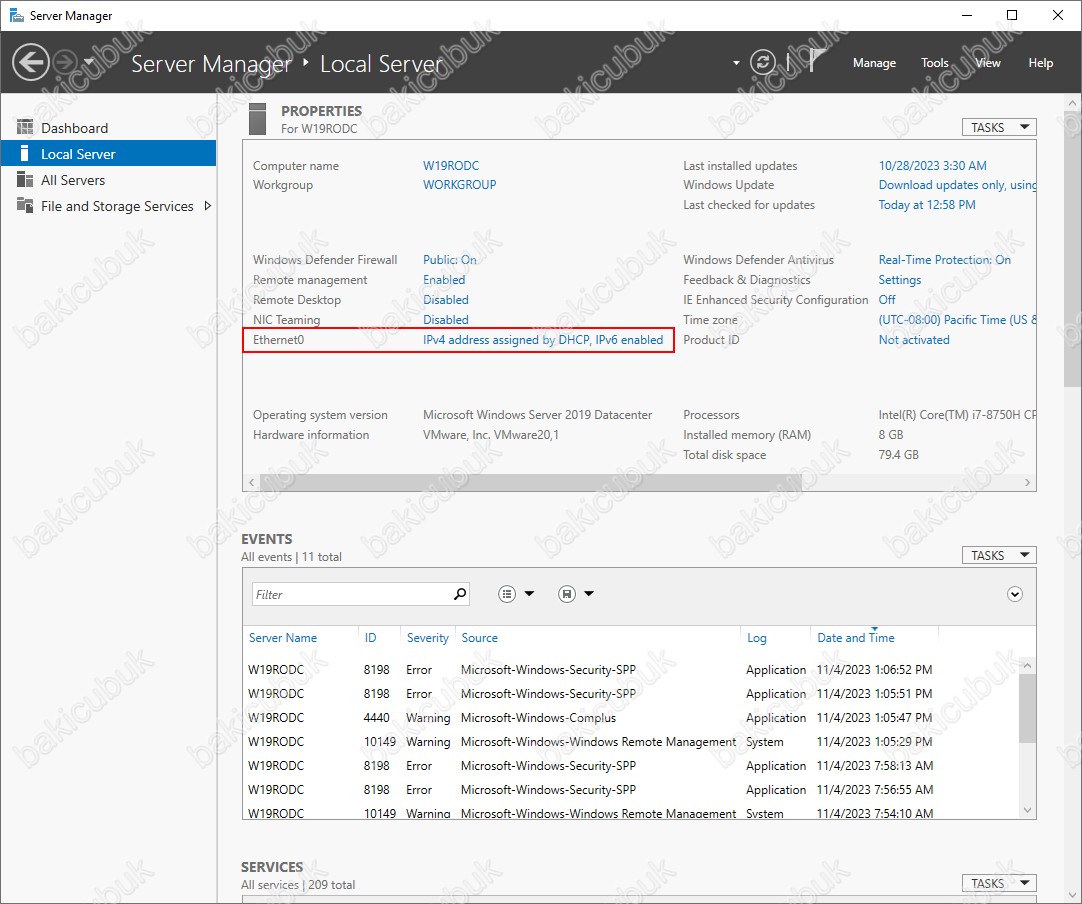This screenshot has width=1082, height=904.
Task: Click the main window vertical scrollbar thumb
Action: coord(1072,248)
